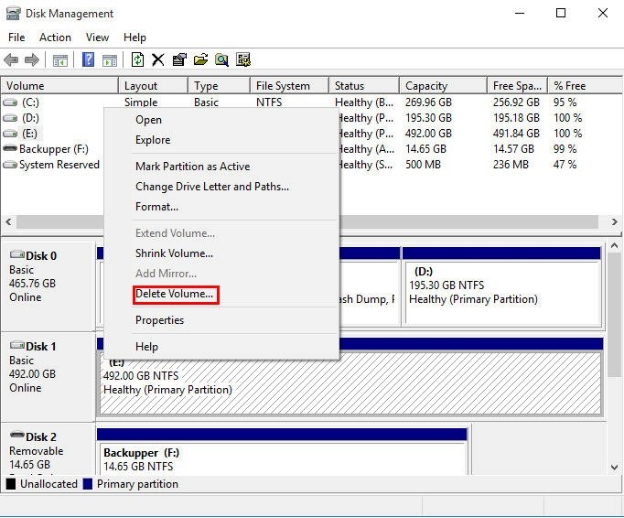Image resolution: width=624 pixels, height=518 pixels.
Task: Open the File menu
Action: 16,37
